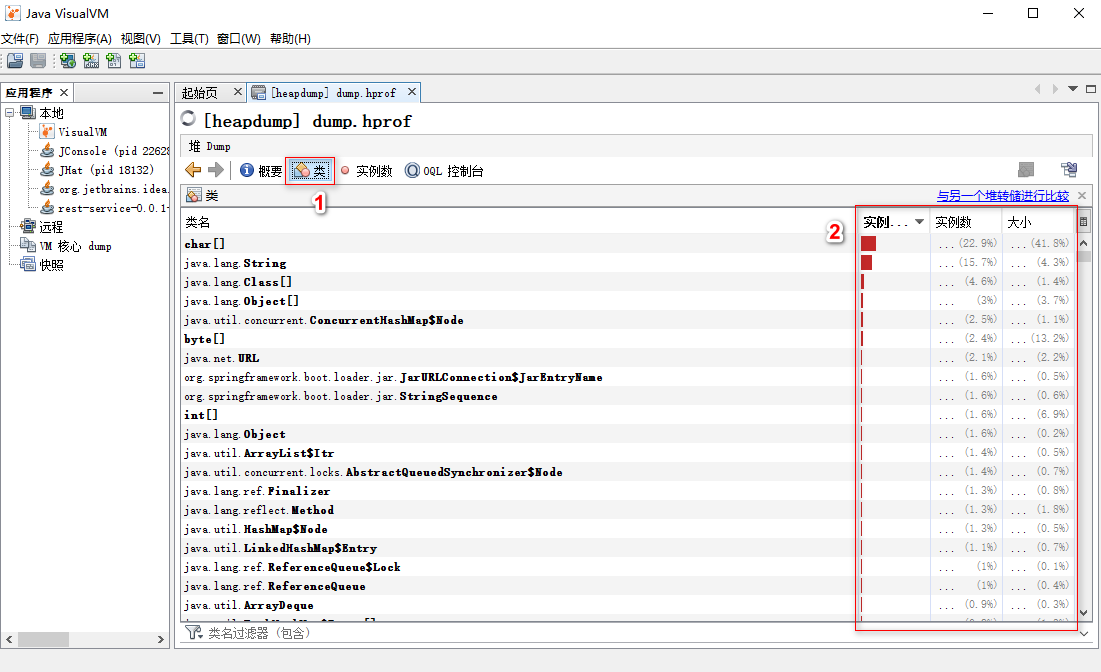1101x672 pixels.
Task: Sort the table by the 类名 column header
Action: (518, 222)
